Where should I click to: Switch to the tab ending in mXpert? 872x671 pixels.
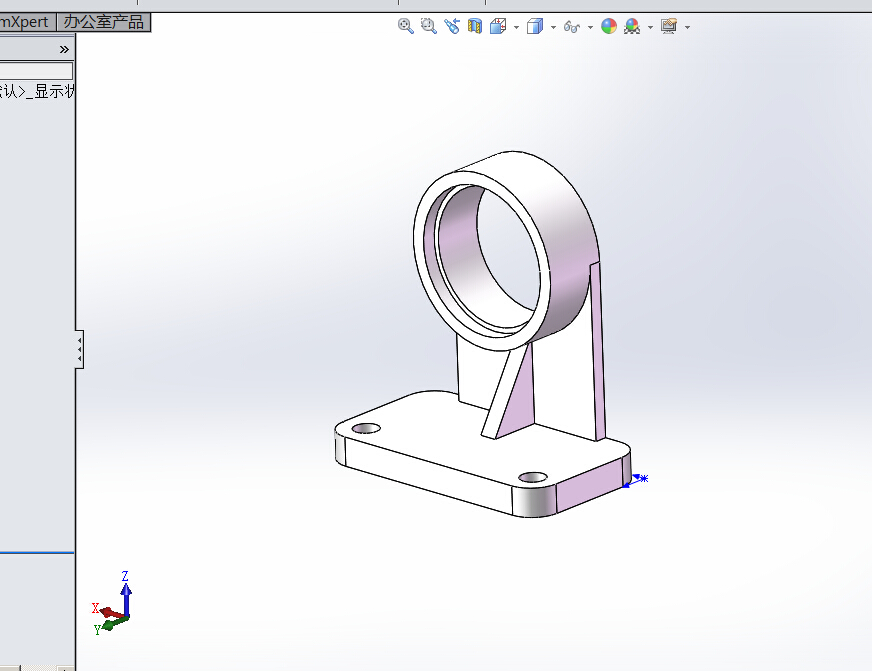click(x=27, y=22)
